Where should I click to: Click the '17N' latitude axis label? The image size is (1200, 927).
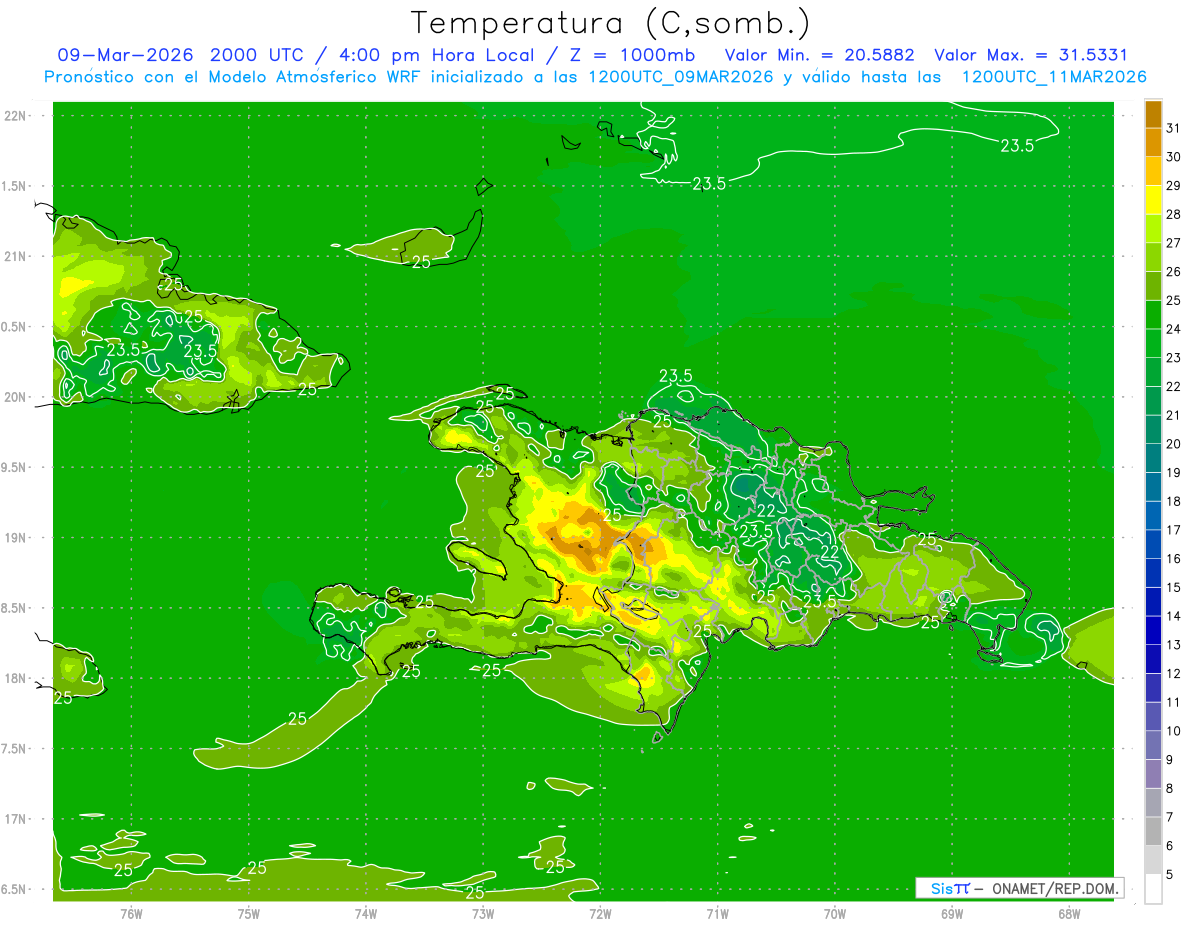pos(14,819)
